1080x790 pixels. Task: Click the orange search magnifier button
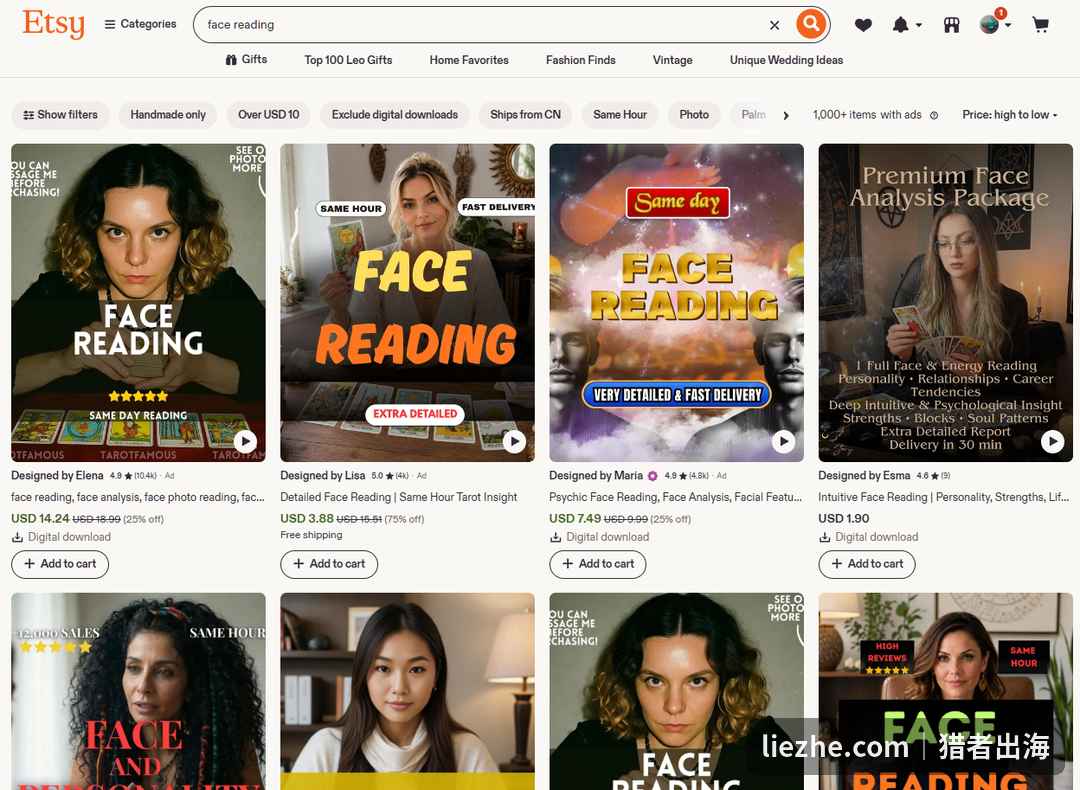tap(811, 24)
